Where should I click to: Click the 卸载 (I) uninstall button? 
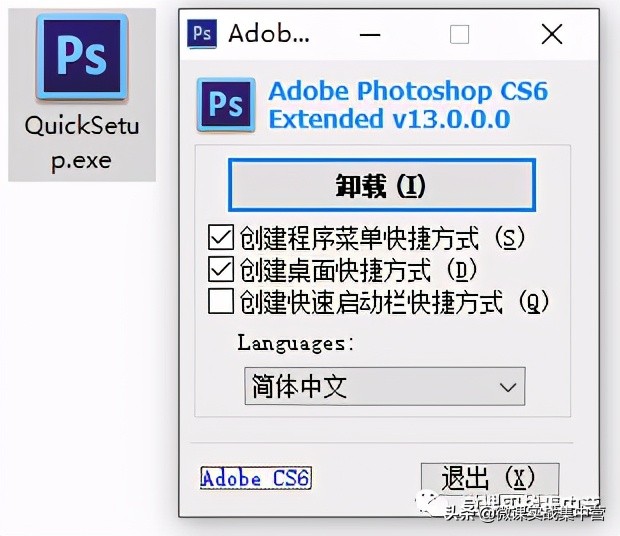pos(382,185)
